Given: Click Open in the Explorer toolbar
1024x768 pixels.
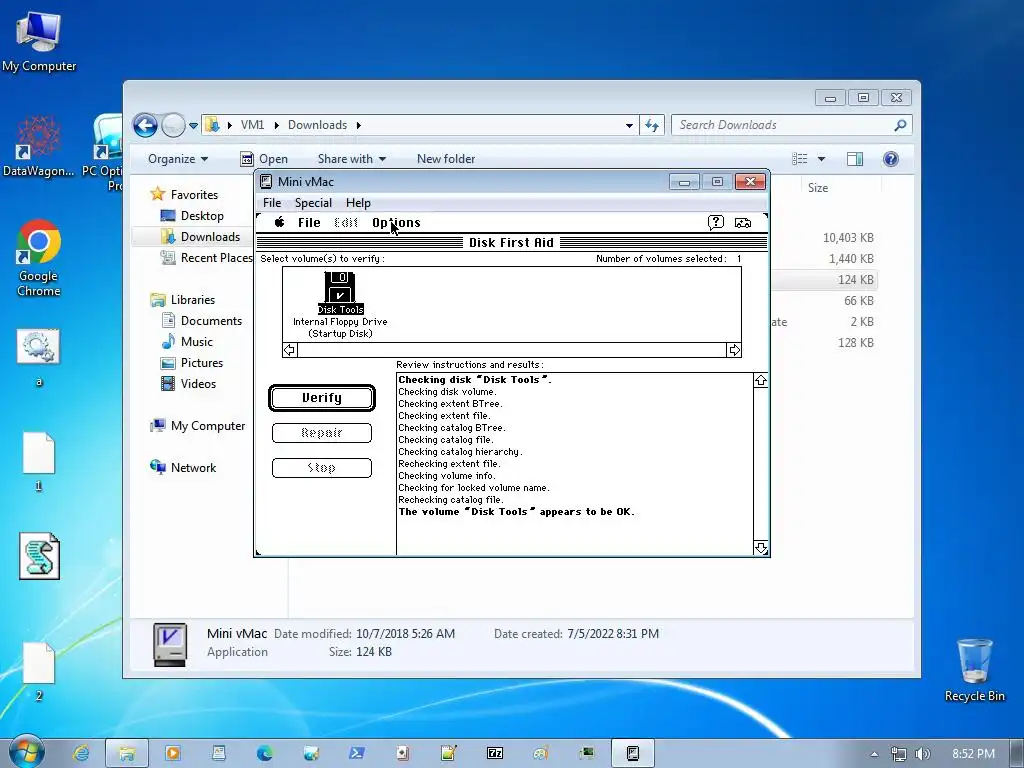Looking at the screenshot, I should 264,159.
